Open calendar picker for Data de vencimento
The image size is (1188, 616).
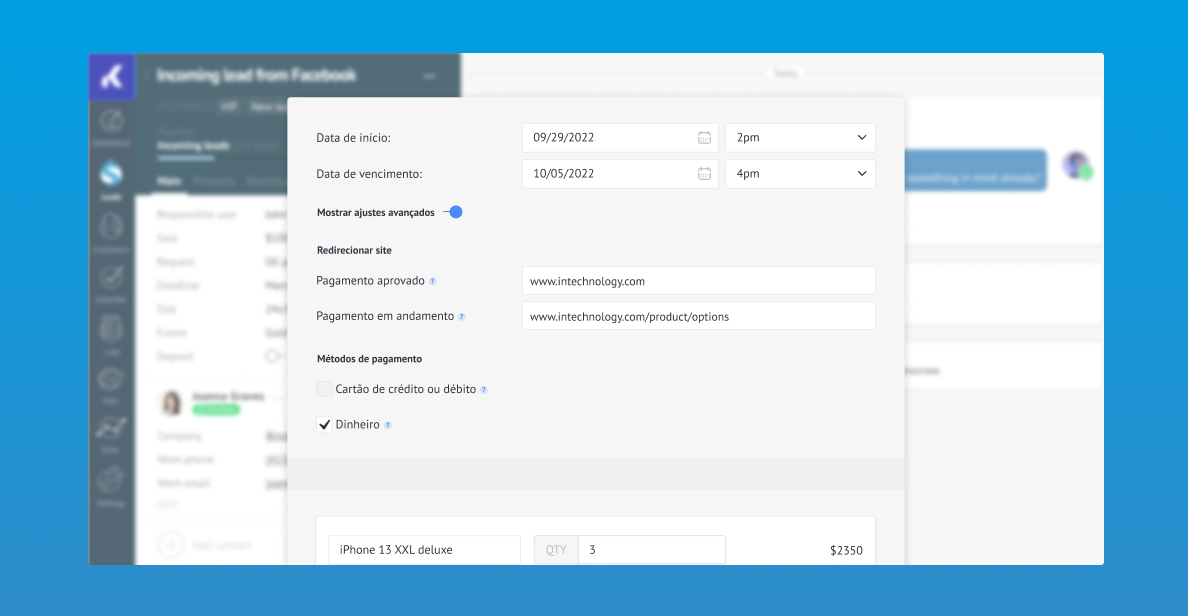(704, 174)
